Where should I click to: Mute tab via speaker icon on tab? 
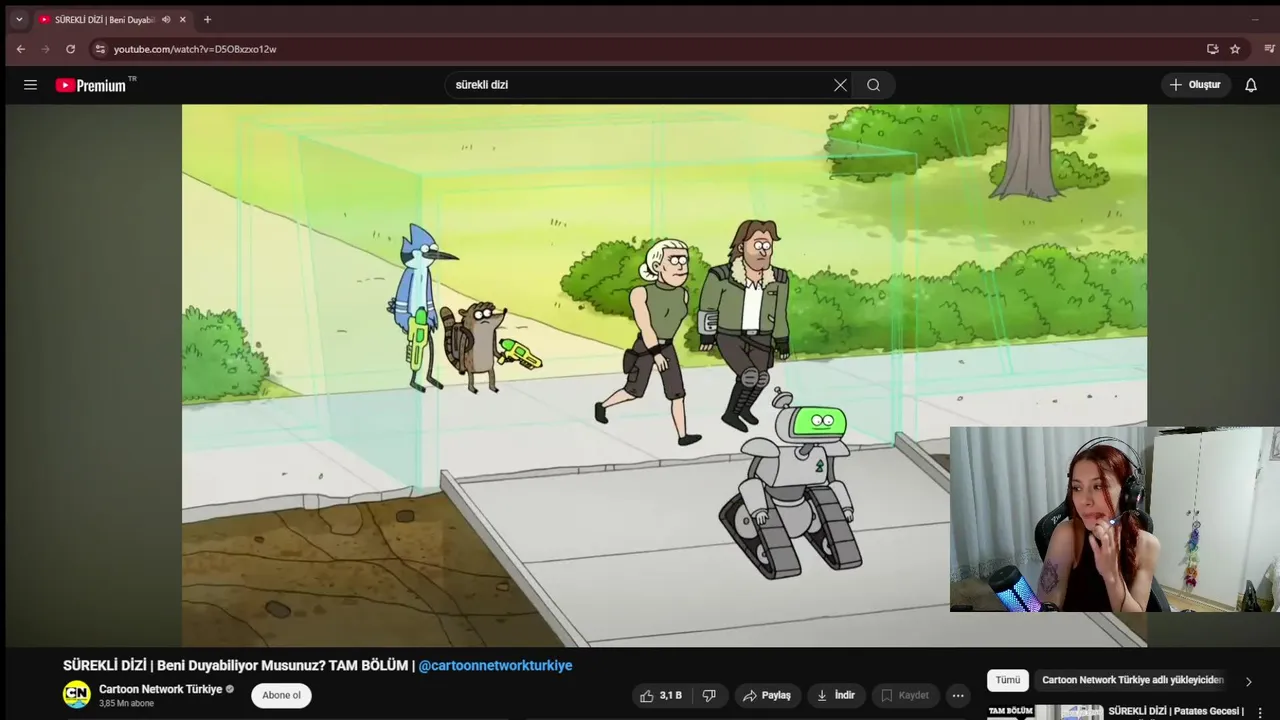[x=166, y=19]
